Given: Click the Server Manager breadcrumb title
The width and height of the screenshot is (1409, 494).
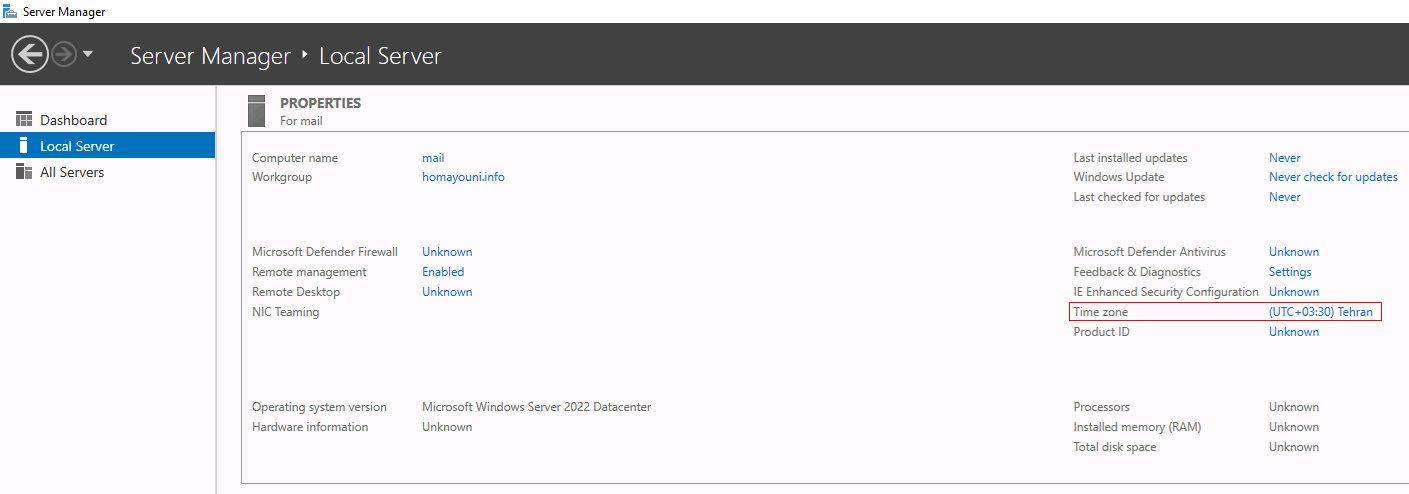Looking at the screenshot, I should tap(210, 56).
